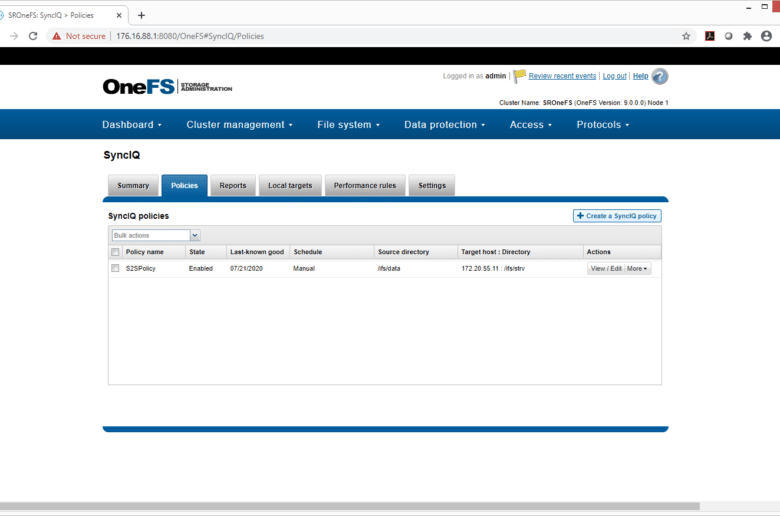Click the OneFS logo
Screen dimensions: 780x516
click(x=167, y=87)
